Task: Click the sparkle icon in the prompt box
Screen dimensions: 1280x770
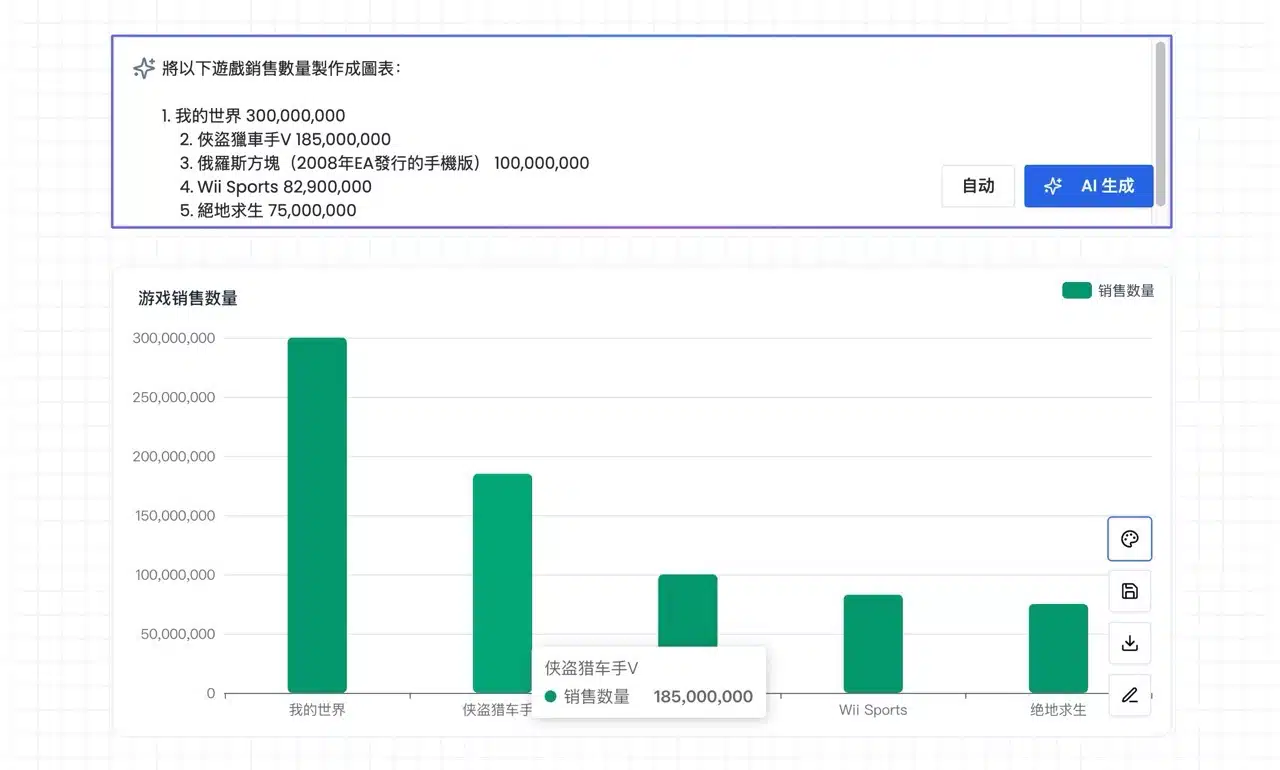Action: 144,68
